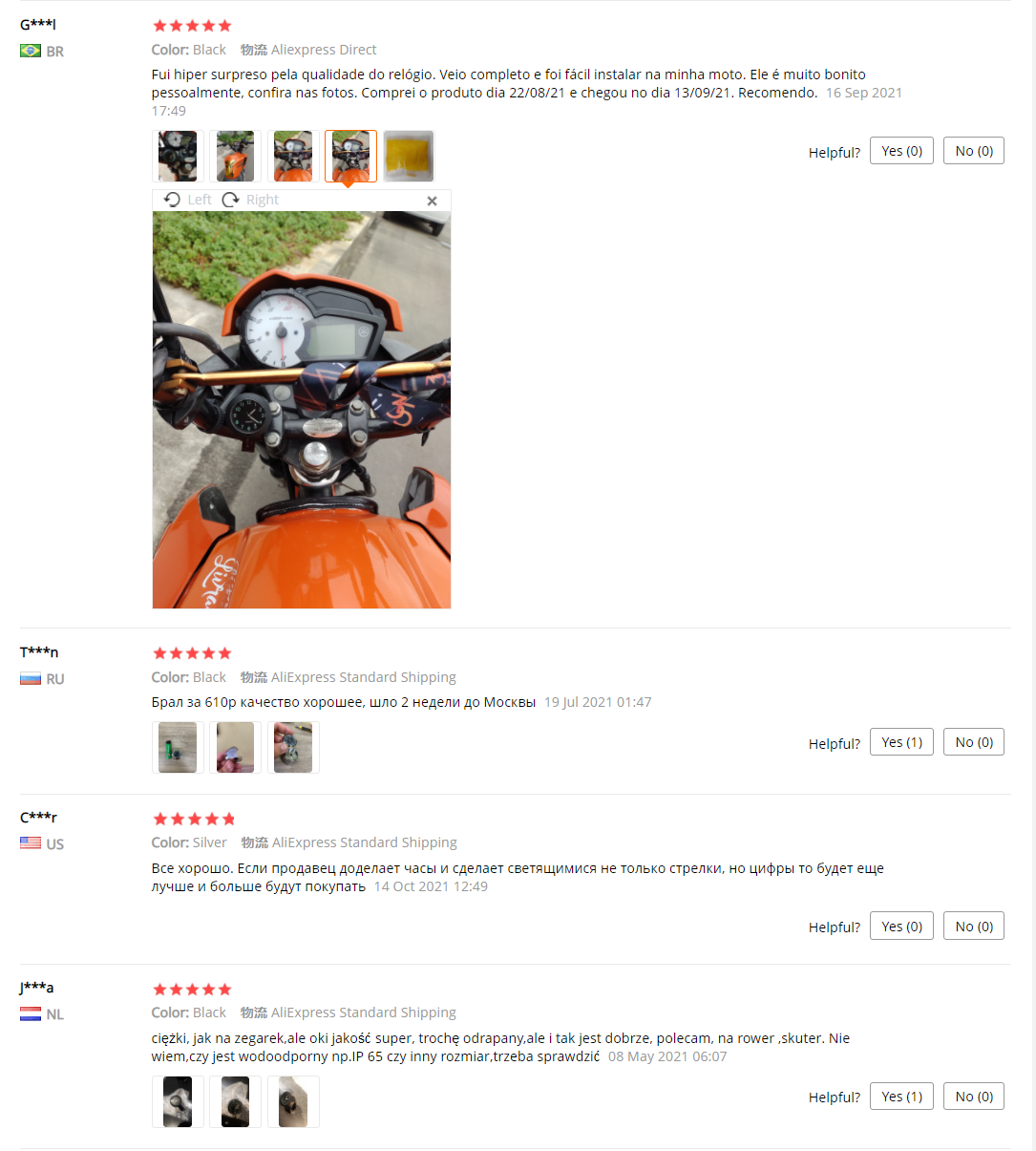Select the highlighted fourth photo thumbnail
The height and width of the screenshot is (1151, 1036).
point(350,156)
